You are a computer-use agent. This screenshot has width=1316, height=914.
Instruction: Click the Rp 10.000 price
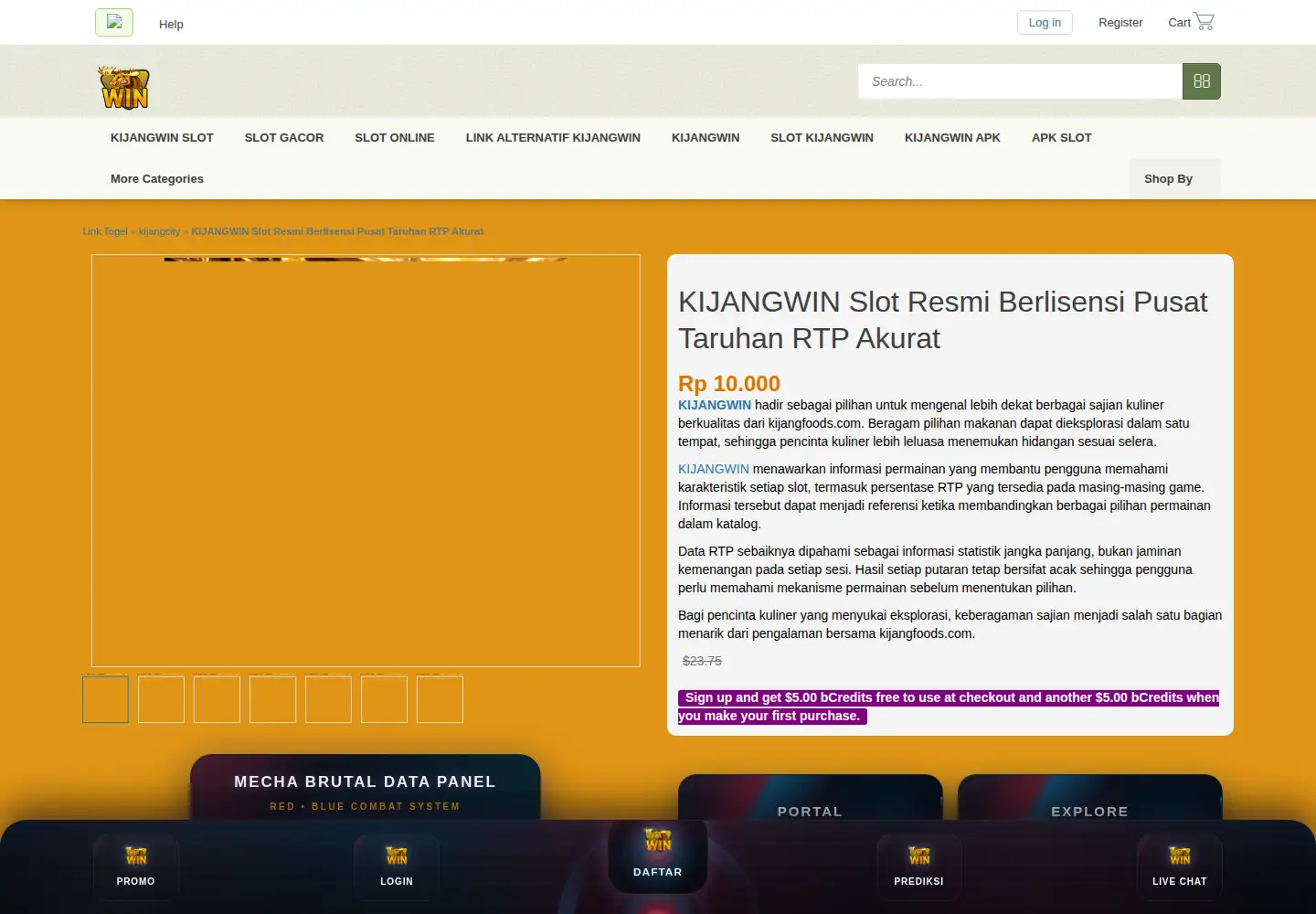click(729, 384)
